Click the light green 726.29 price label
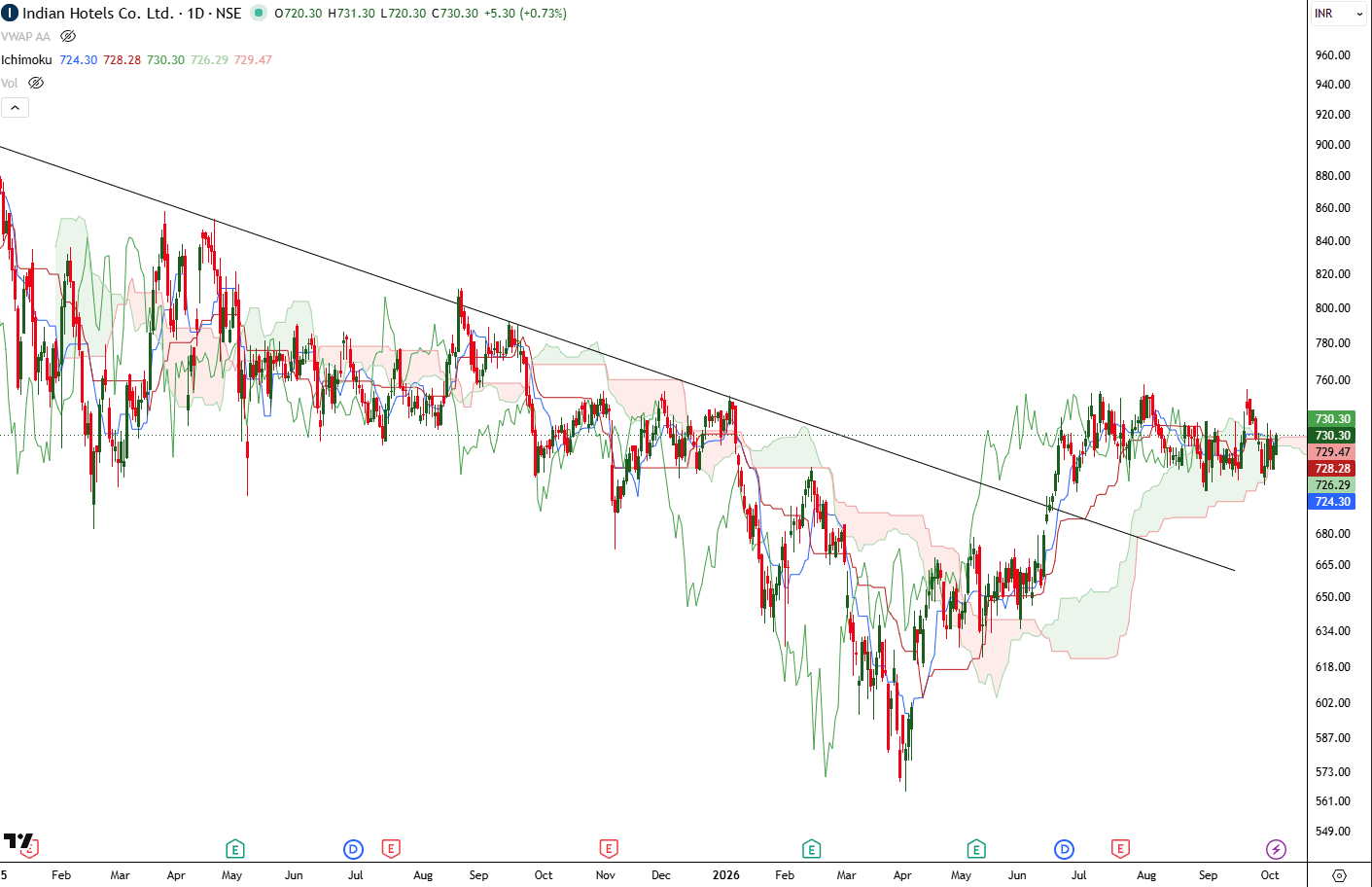The height and width of the screenshot is (887, 1372). click(1332, 485)
